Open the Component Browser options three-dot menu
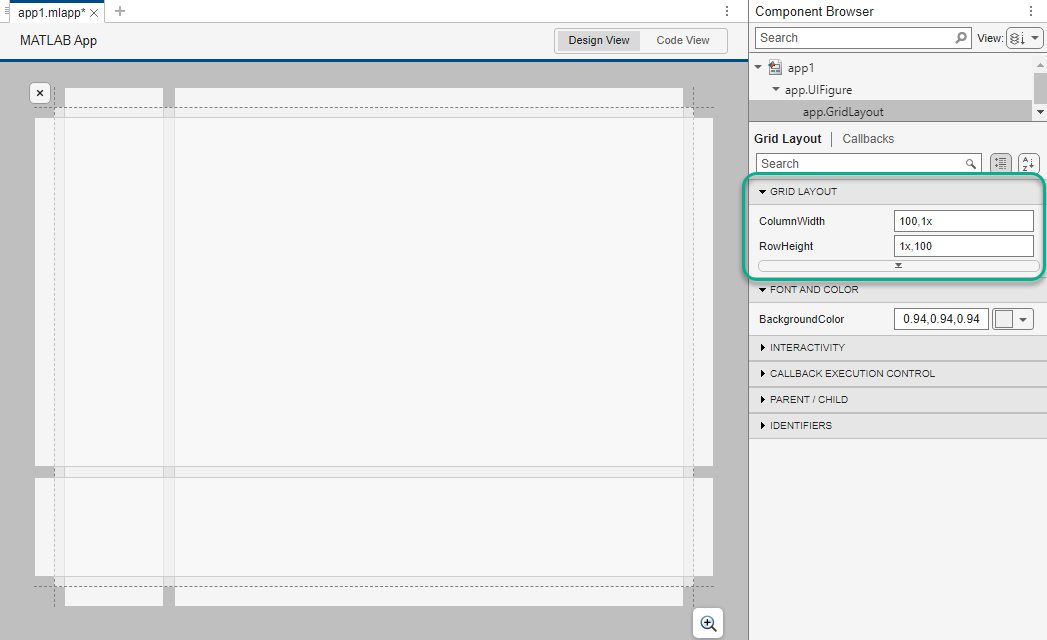1047x640 pixels. click(1031, 11)
